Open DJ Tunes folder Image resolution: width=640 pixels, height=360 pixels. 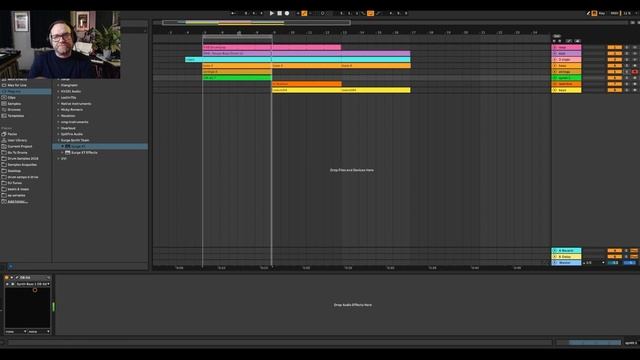click(15, 183)
